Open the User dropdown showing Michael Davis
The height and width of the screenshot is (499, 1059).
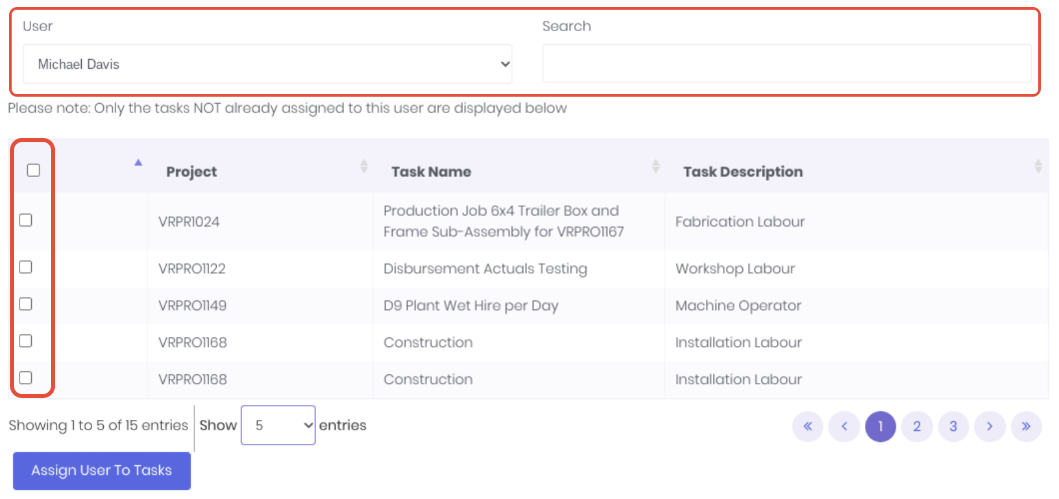pyautogui.click(x=267, y=64)
